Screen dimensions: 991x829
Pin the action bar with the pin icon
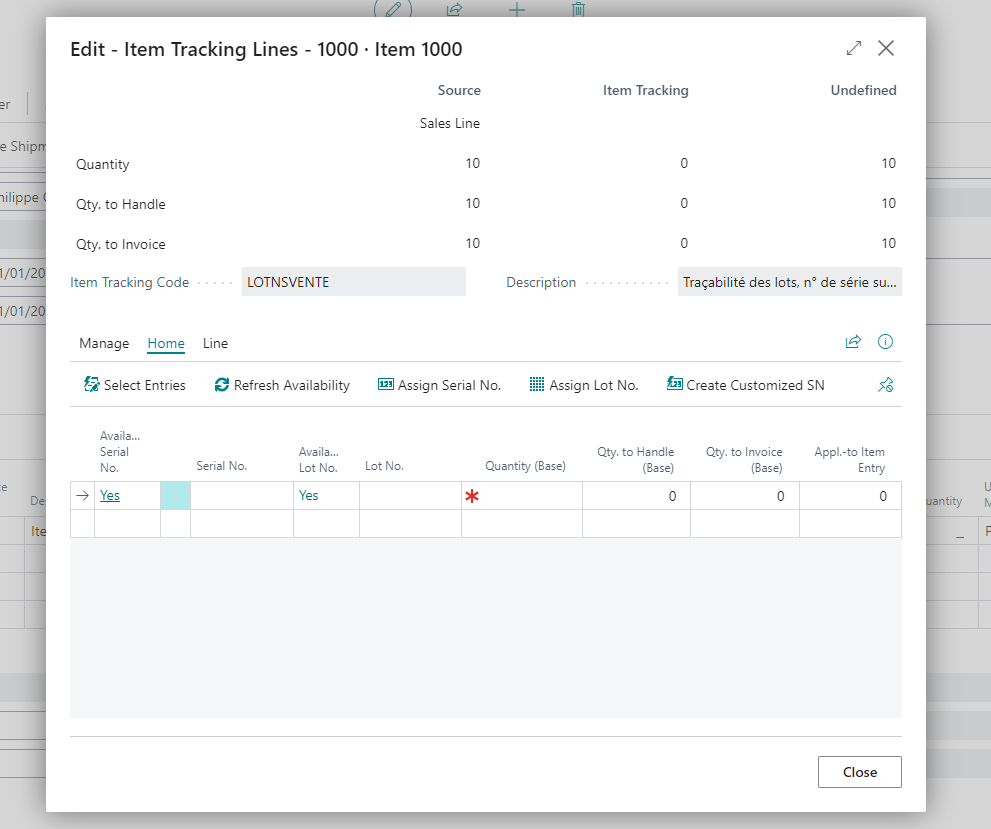pos(885,385)
